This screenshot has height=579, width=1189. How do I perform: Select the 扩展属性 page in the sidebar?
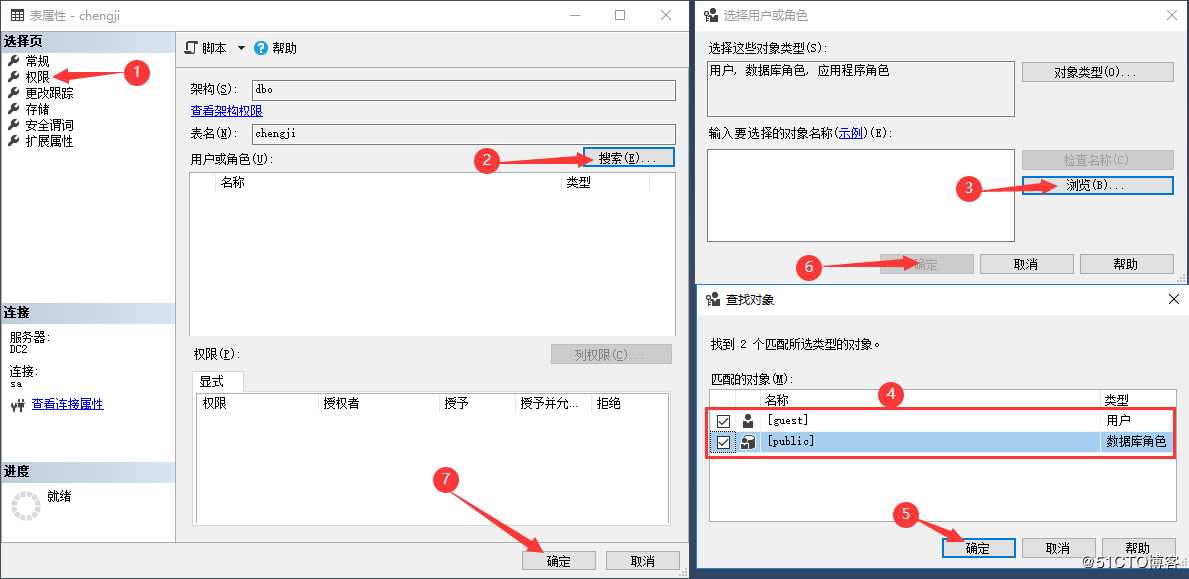click(x=49, y=141)
